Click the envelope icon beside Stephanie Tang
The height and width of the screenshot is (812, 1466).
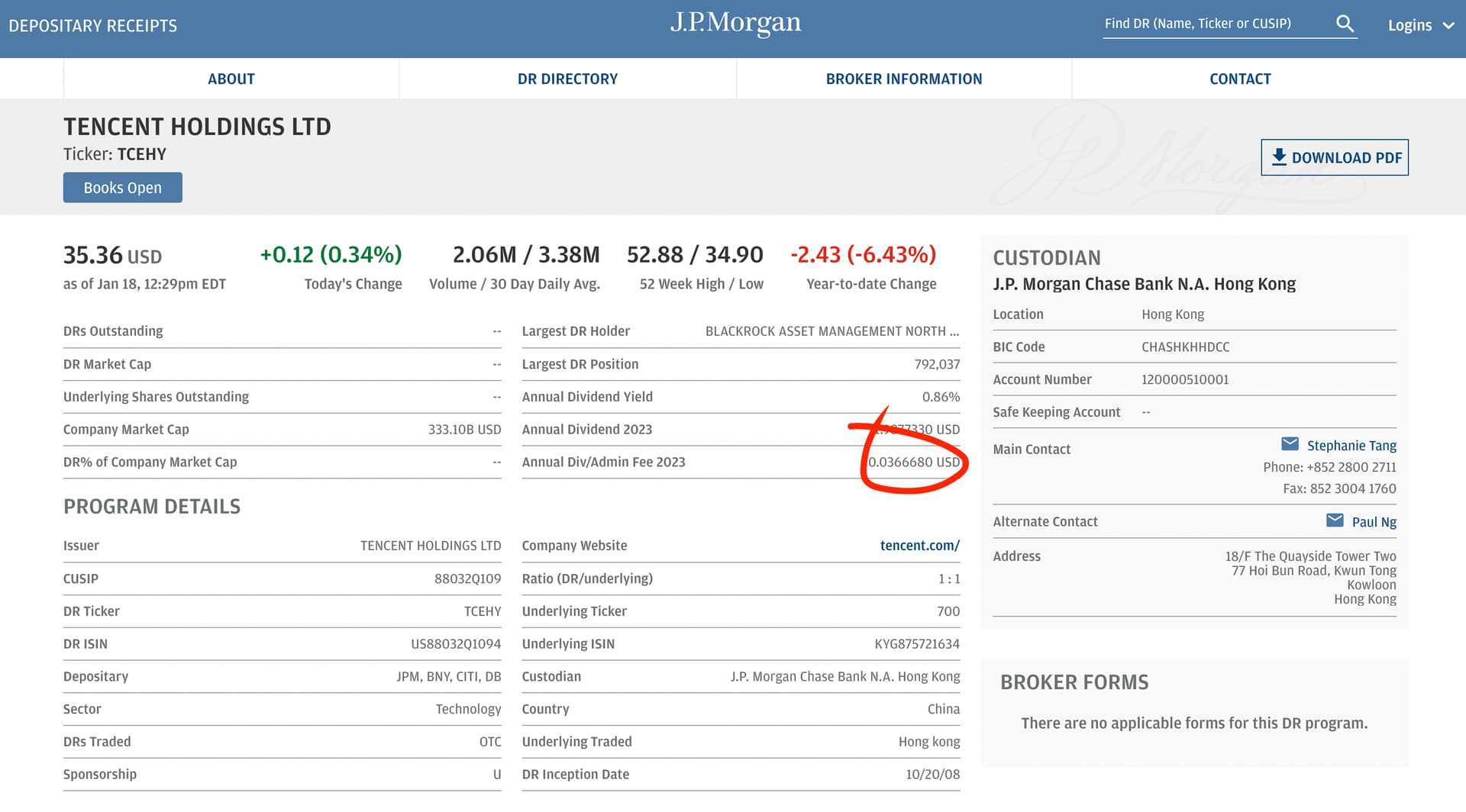[x=1290, y=444]
